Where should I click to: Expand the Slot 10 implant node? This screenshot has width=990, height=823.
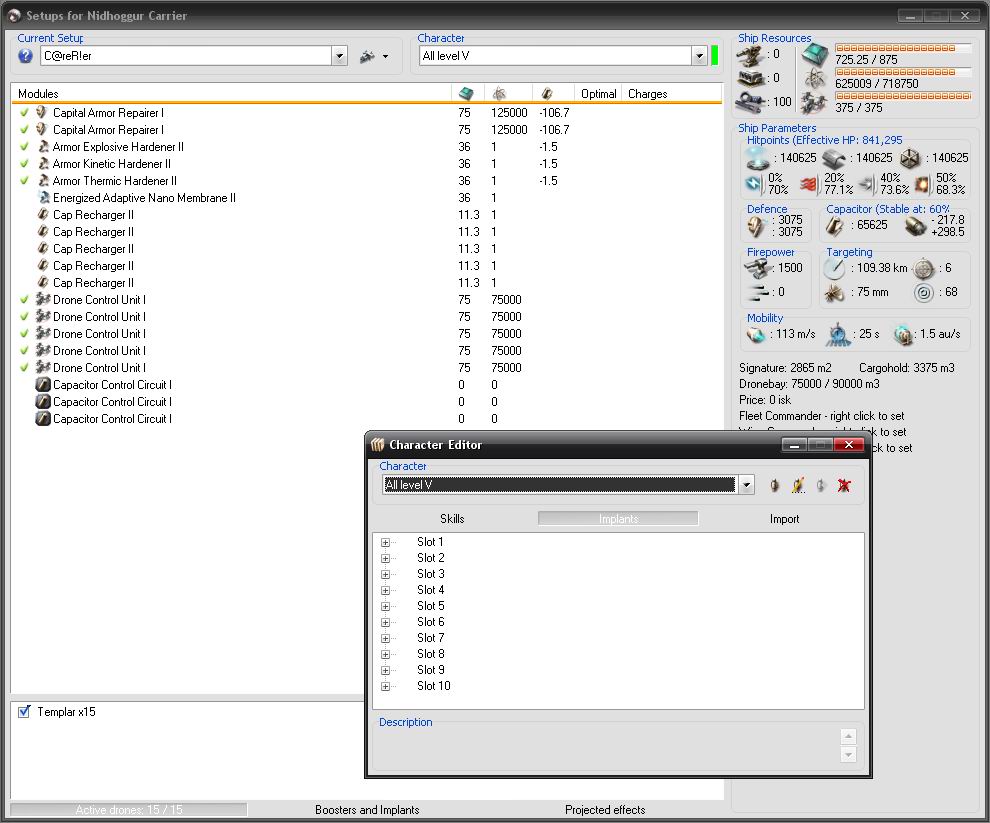(x=385, y=687)
